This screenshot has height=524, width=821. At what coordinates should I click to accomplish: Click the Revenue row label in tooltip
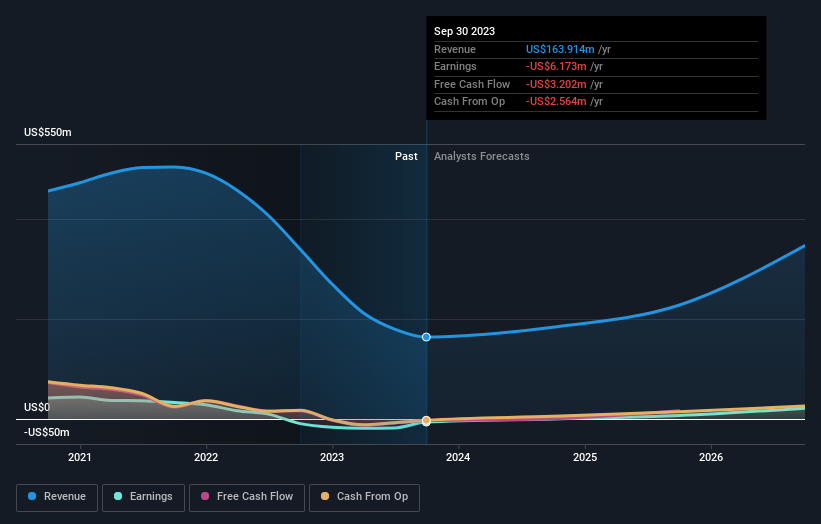coord(455,49)
